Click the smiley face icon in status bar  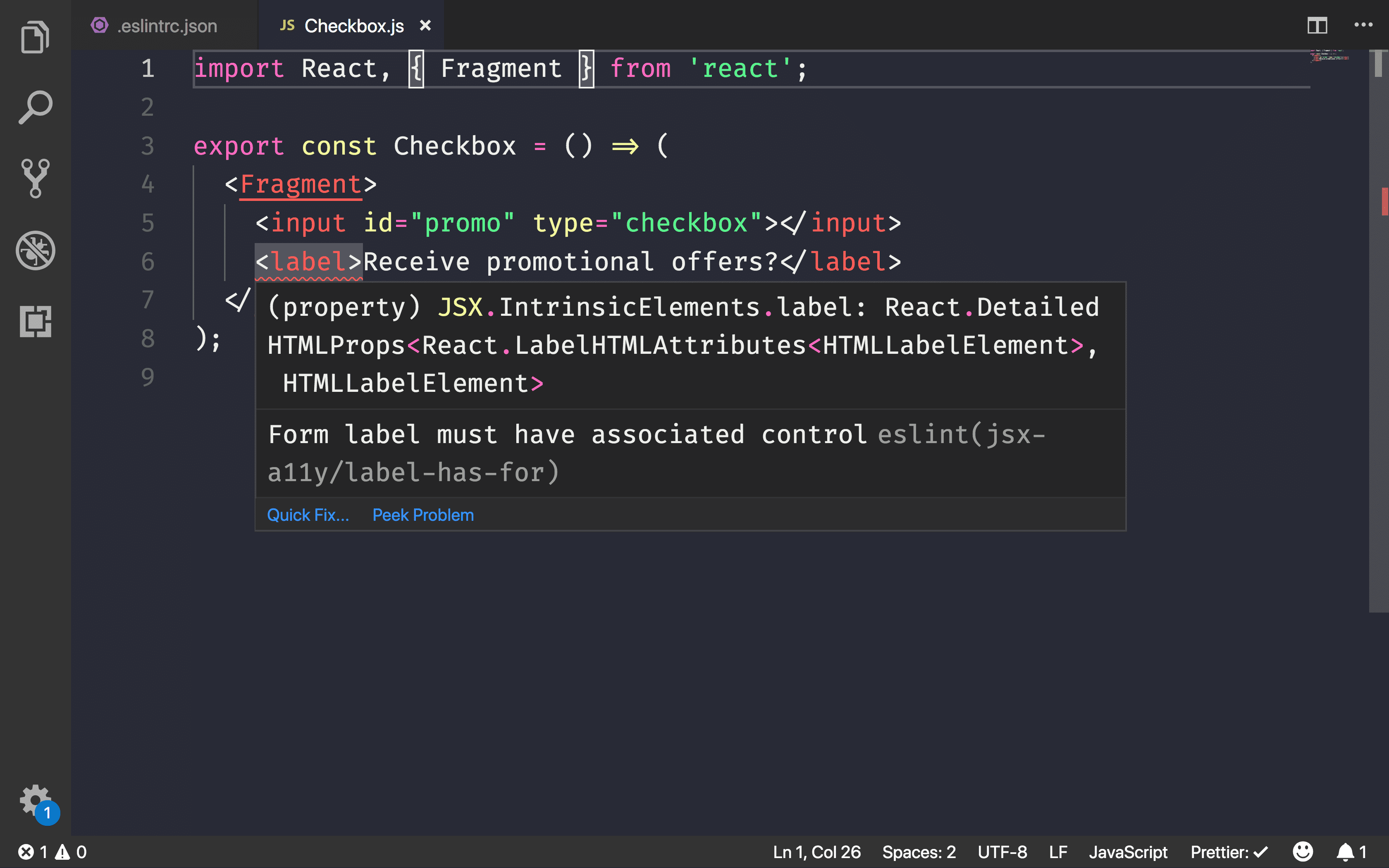1302,851
